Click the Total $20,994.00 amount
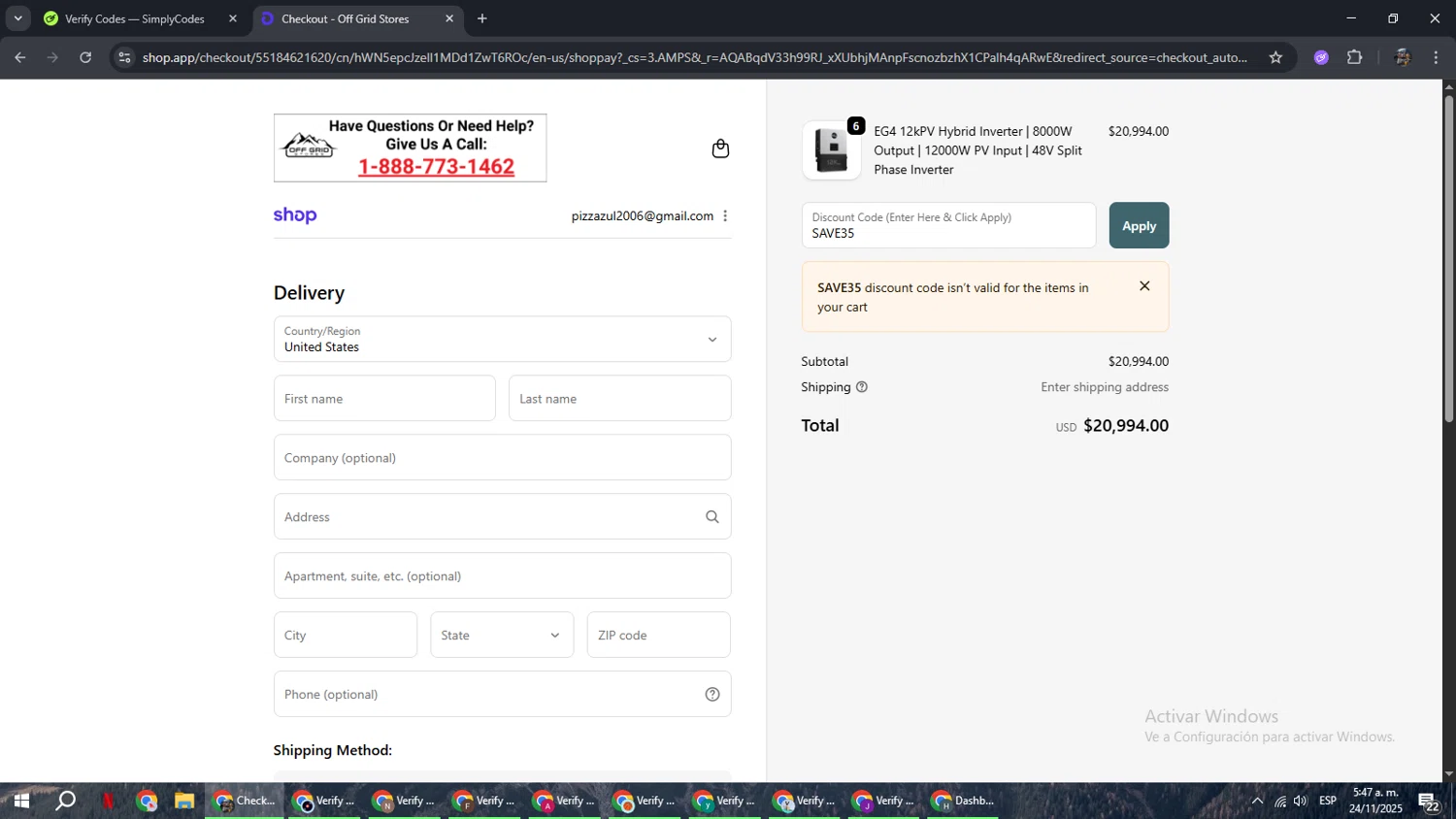The image size is (1456, 819). (x=1126, y=425)
